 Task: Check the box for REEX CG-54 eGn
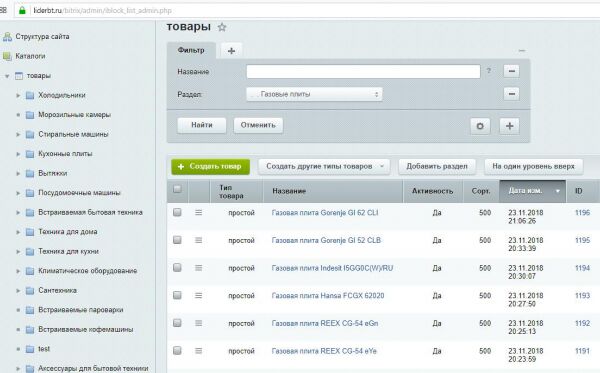(177, 323)
